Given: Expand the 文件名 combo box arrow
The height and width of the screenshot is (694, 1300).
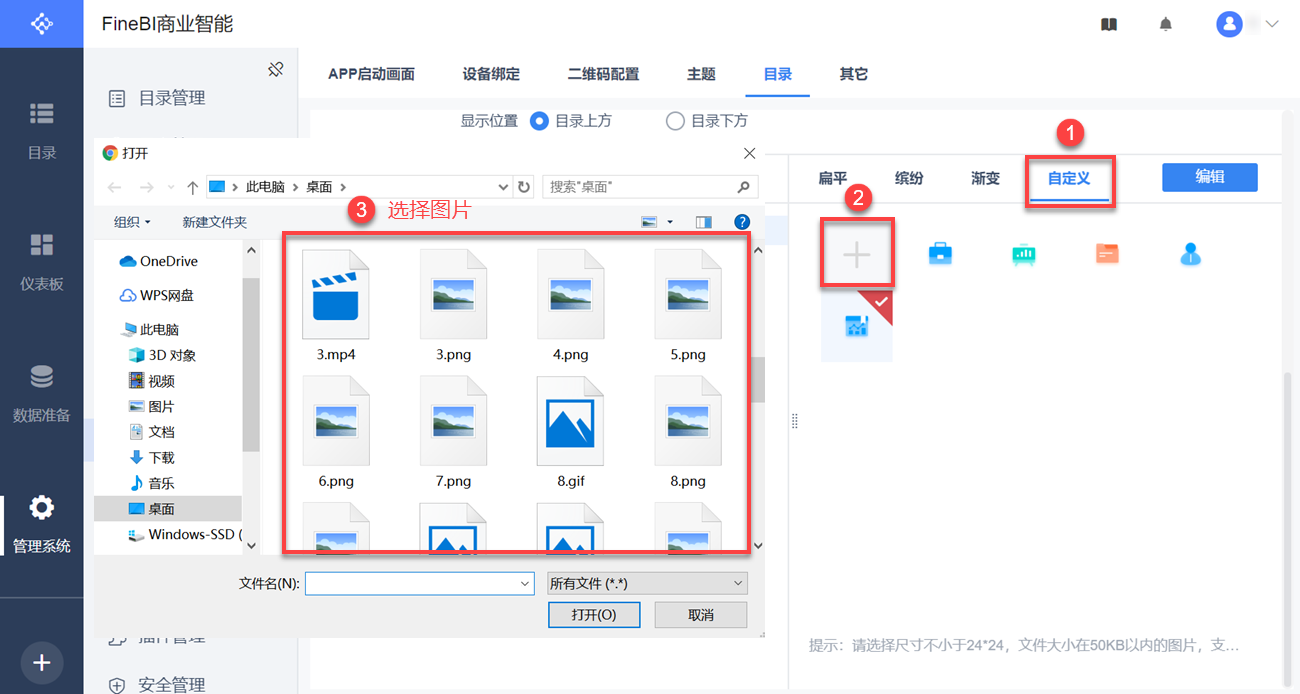Looking at the screenshot, I should pos(526,583).
